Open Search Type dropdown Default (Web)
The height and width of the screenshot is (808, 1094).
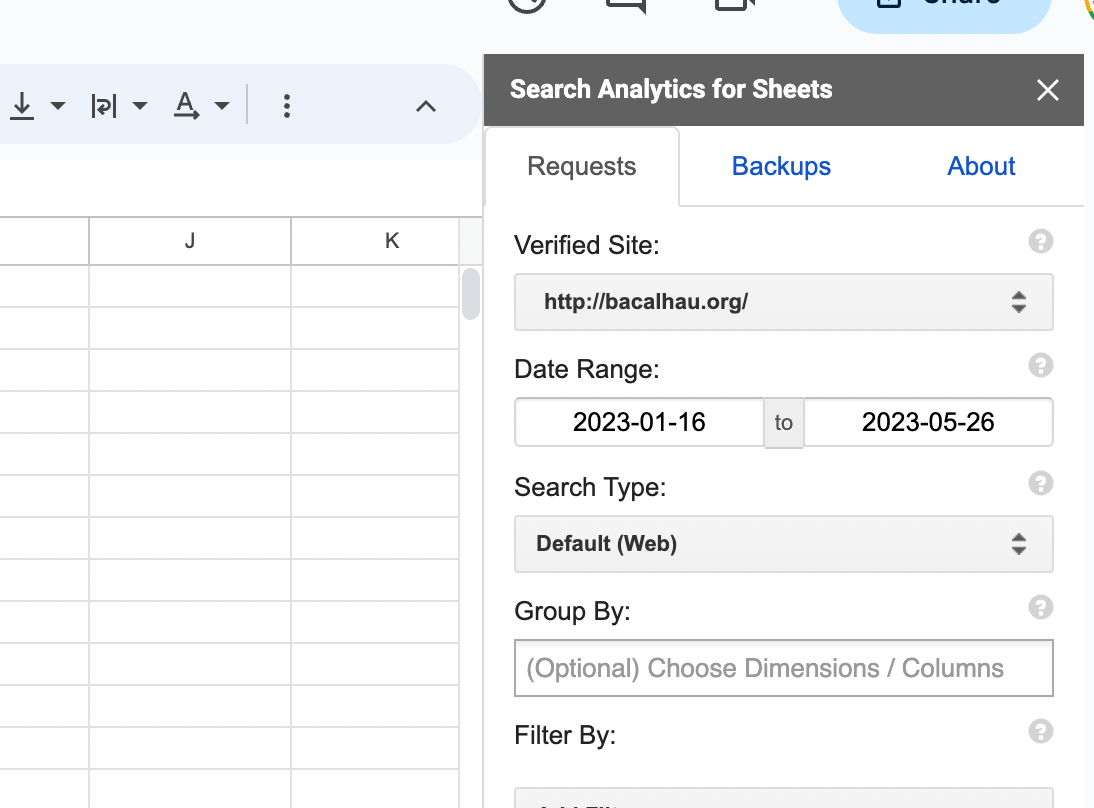tap(784, 544)
